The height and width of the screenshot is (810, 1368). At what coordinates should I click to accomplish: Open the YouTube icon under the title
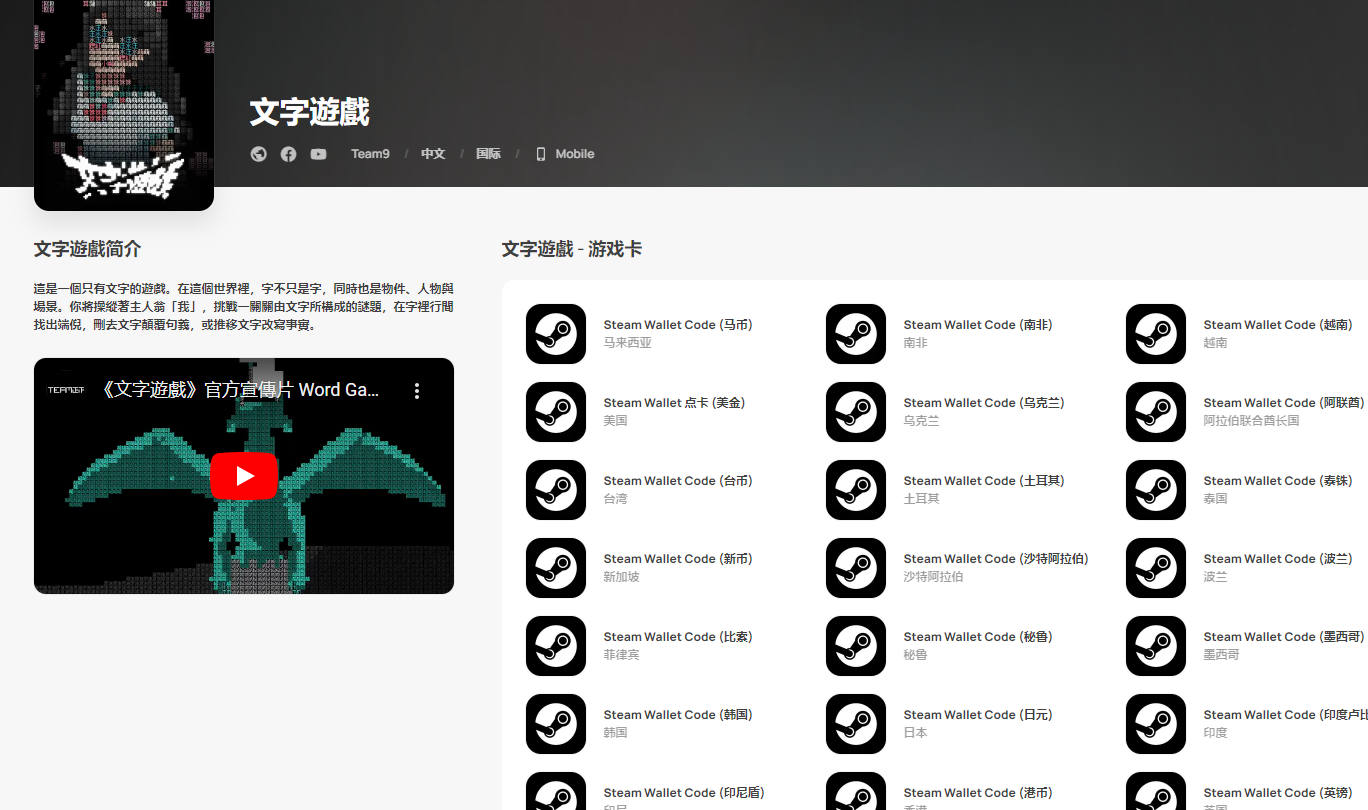coord(318,154)
